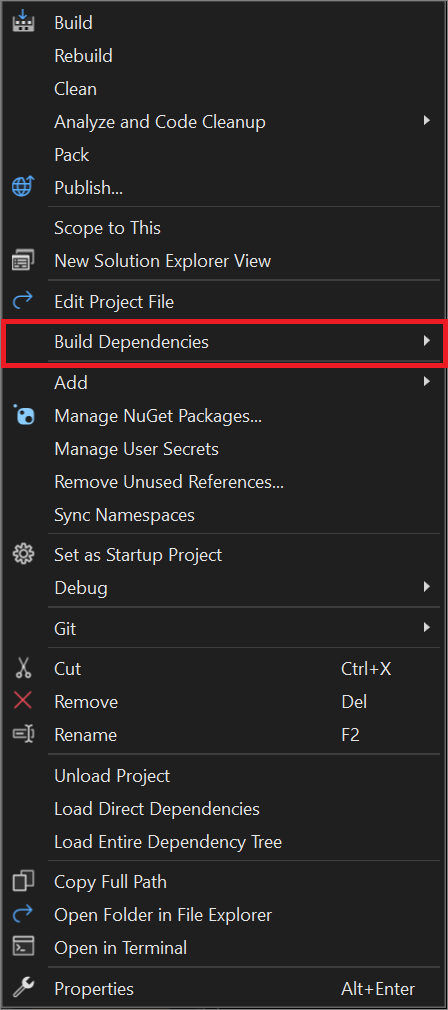Viewport: 448px width, 1010px height.
Task: Click the wrench Properties icon
Action: [x=24, y=988]
